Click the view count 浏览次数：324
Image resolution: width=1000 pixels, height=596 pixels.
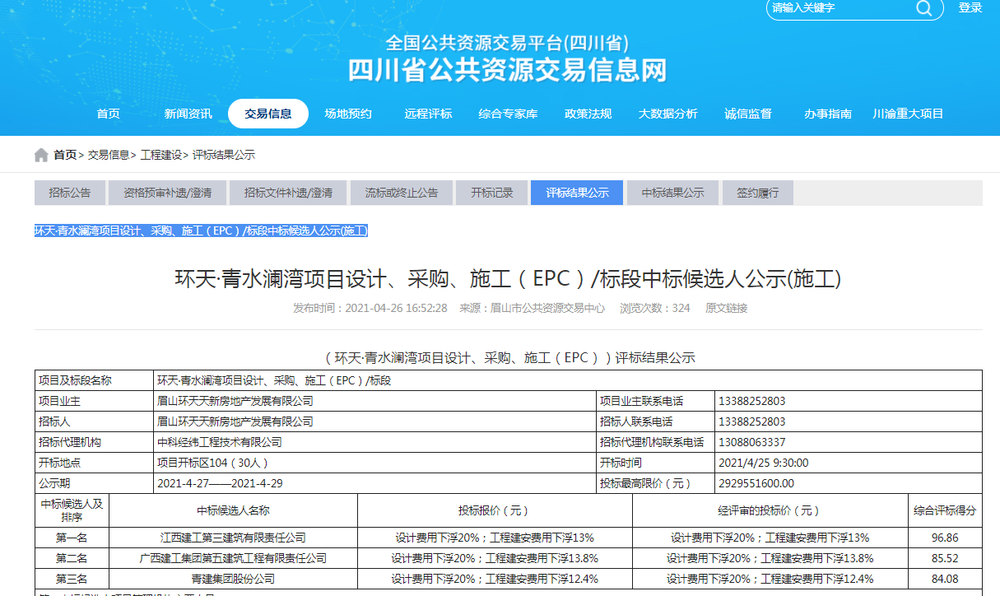(x=655, y=309)
